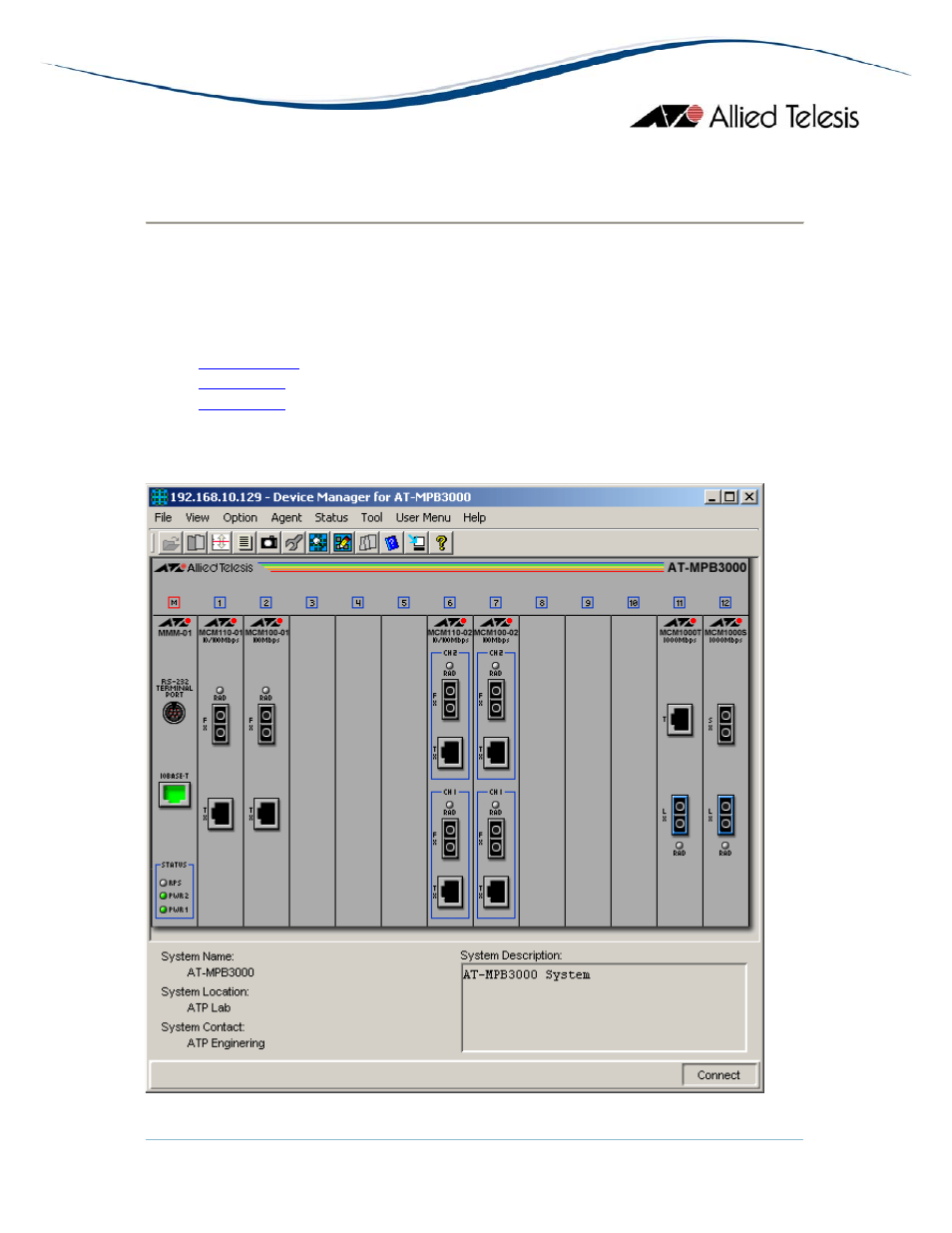Click the blue book toolbar icon
Image resolution: width=952 pixels, height=1233 pixels.
pyautogui.click(x=391, y=543)
